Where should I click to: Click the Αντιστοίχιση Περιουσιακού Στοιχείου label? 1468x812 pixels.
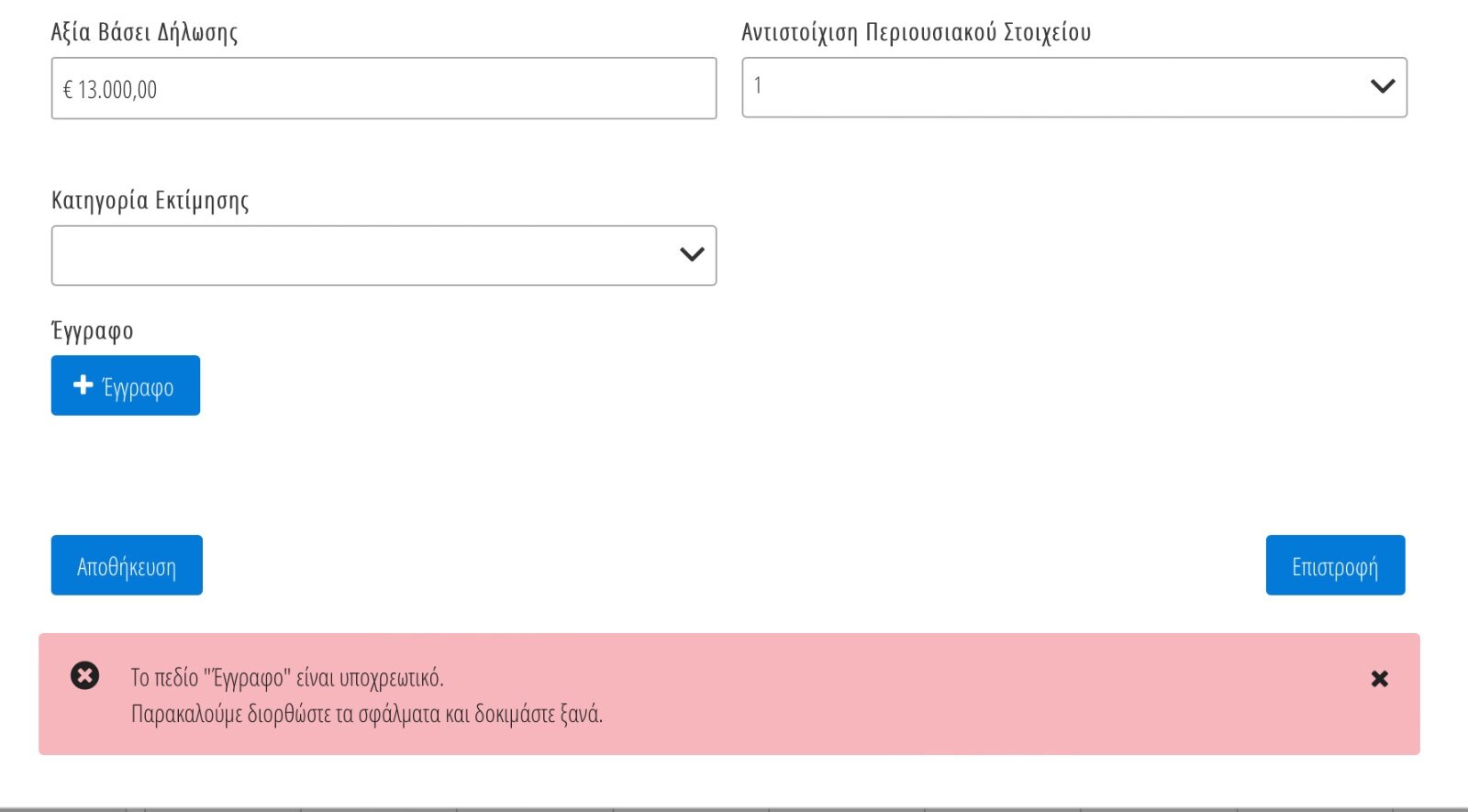(x=916, y=33)
